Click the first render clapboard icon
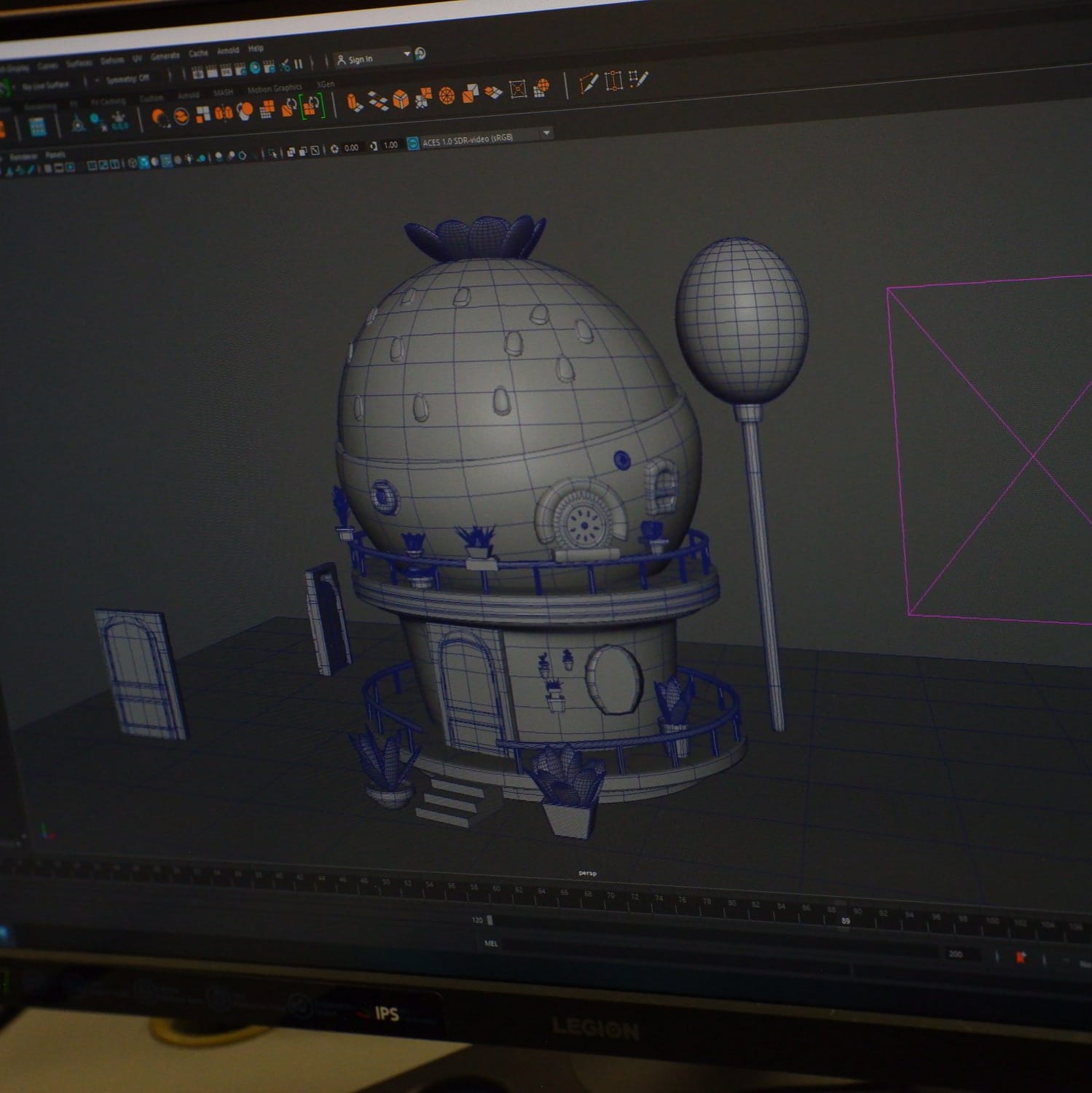This screenshot has height=1093, width=1092. [x=197, y=73]
